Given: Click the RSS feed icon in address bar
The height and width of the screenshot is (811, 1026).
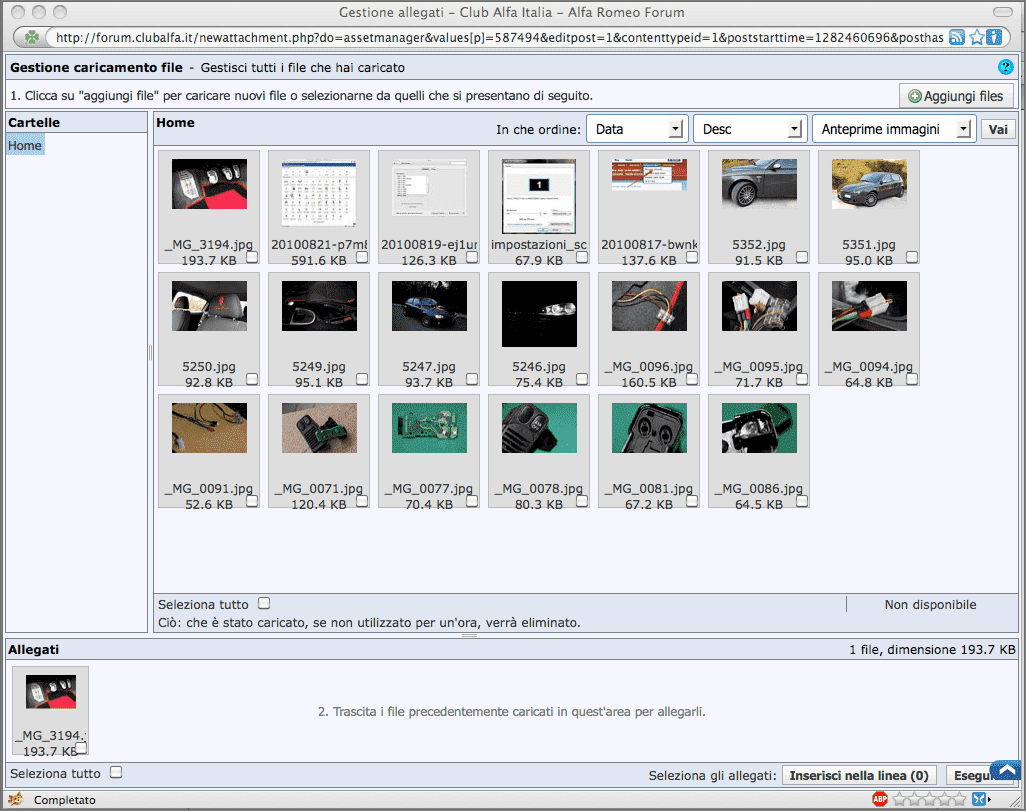Looking at the screenshot, I should point(957,37).
